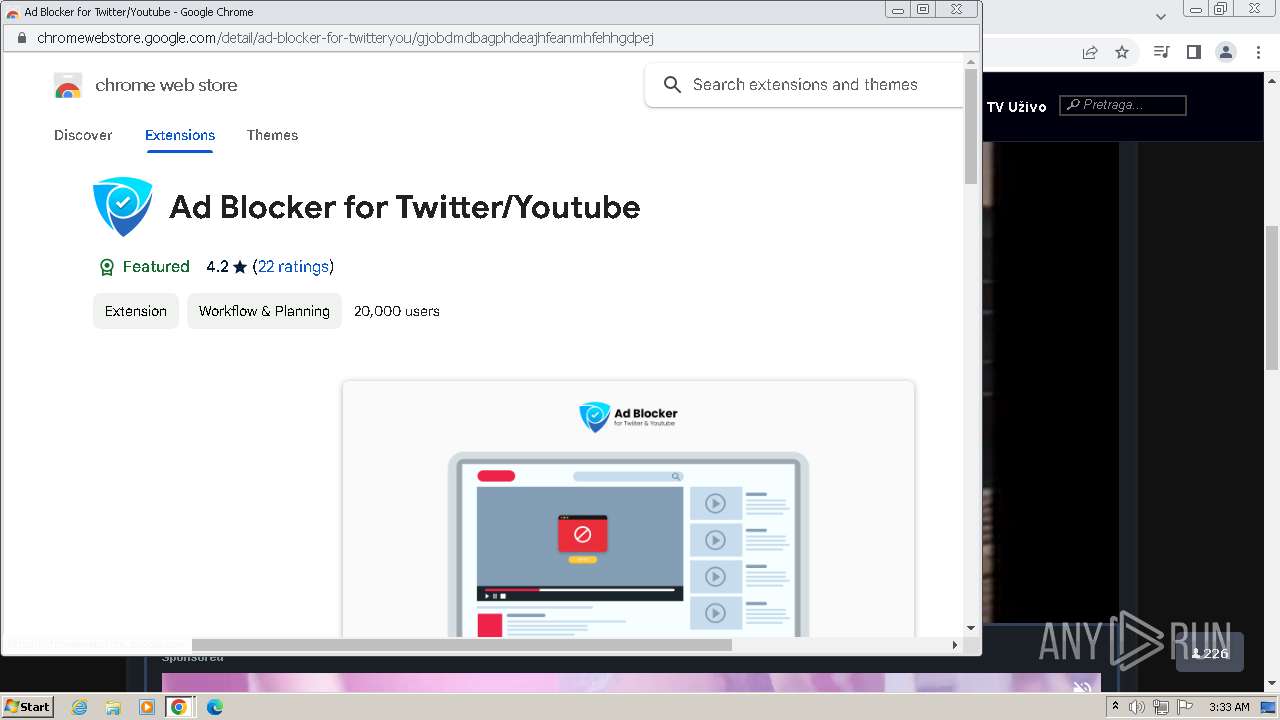
Task: Open the 22 ratings link
Action: 293,267
